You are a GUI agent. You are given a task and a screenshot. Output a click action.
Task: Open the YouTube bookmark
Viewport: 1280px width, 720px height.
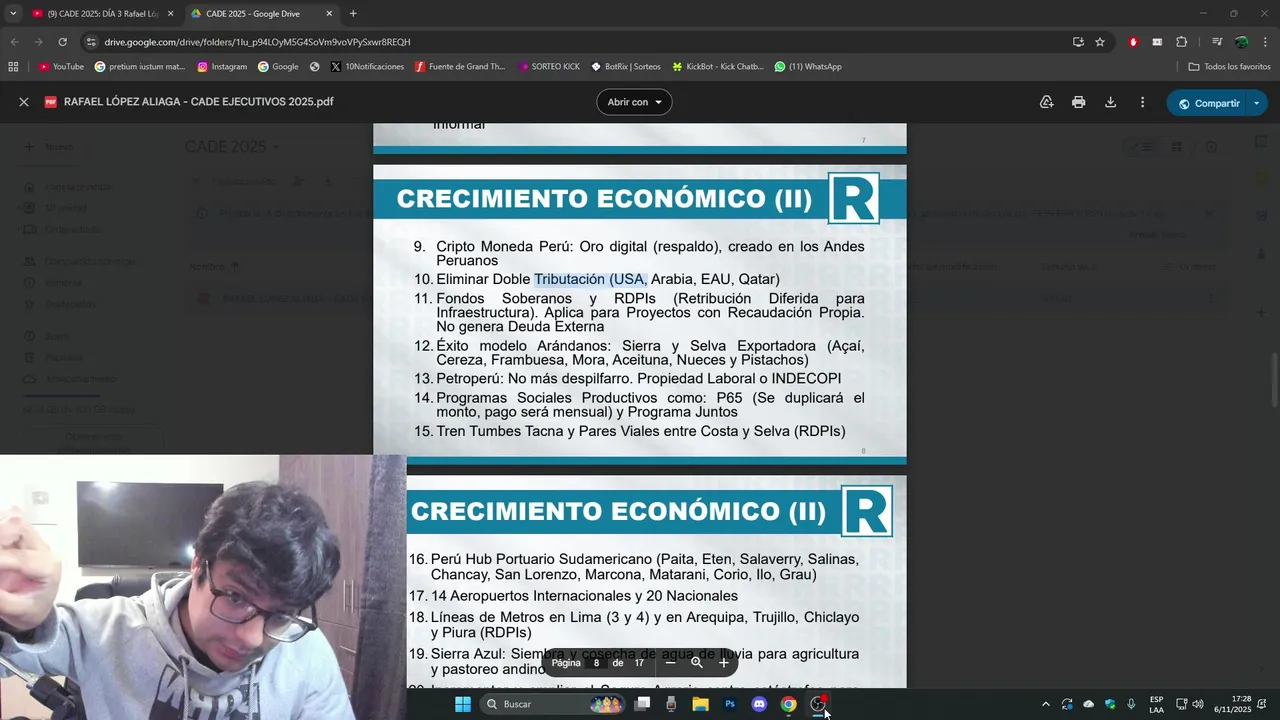click(x=61, y=67)
